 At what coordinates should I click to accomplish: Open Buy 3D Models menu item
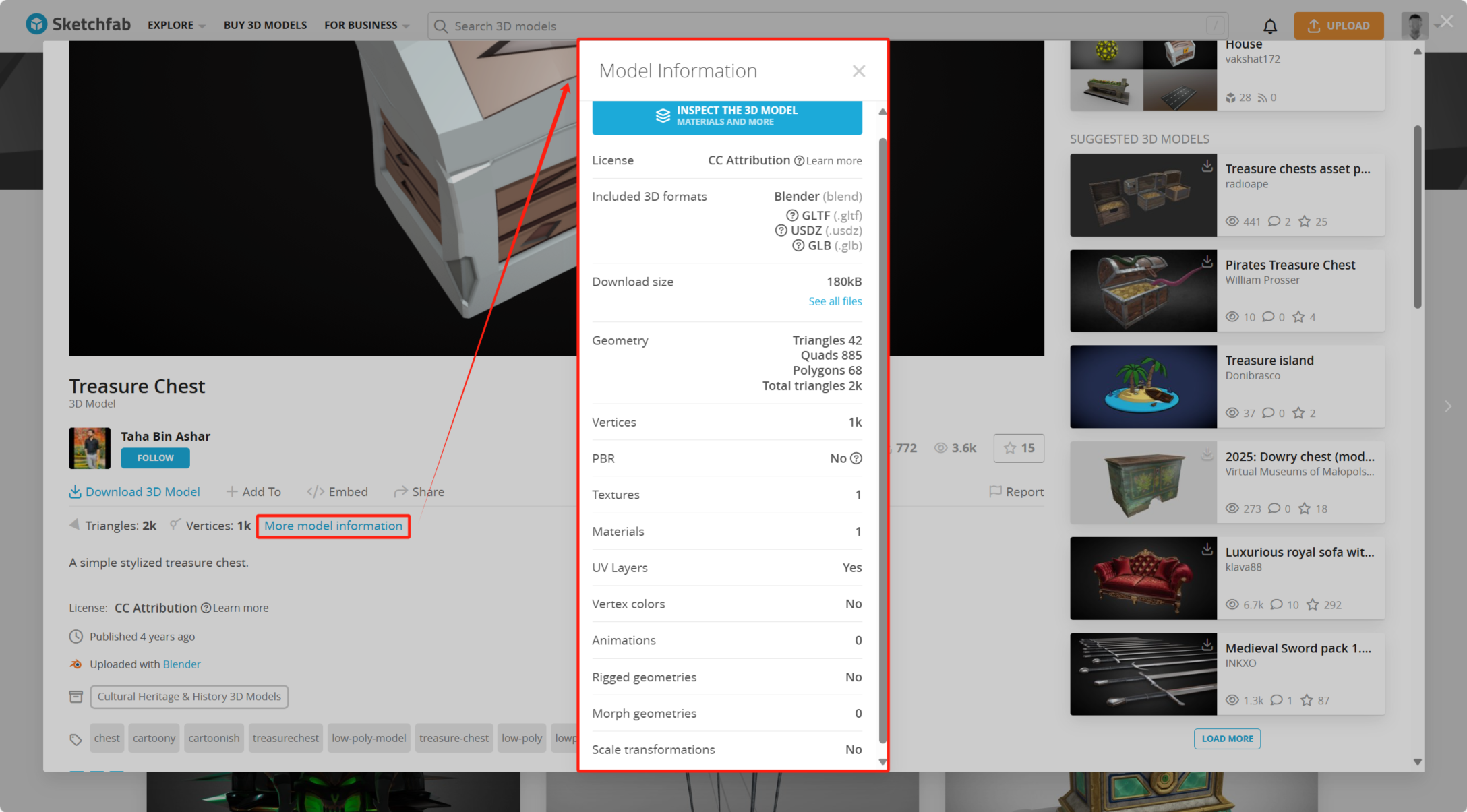tap(265, 25)
